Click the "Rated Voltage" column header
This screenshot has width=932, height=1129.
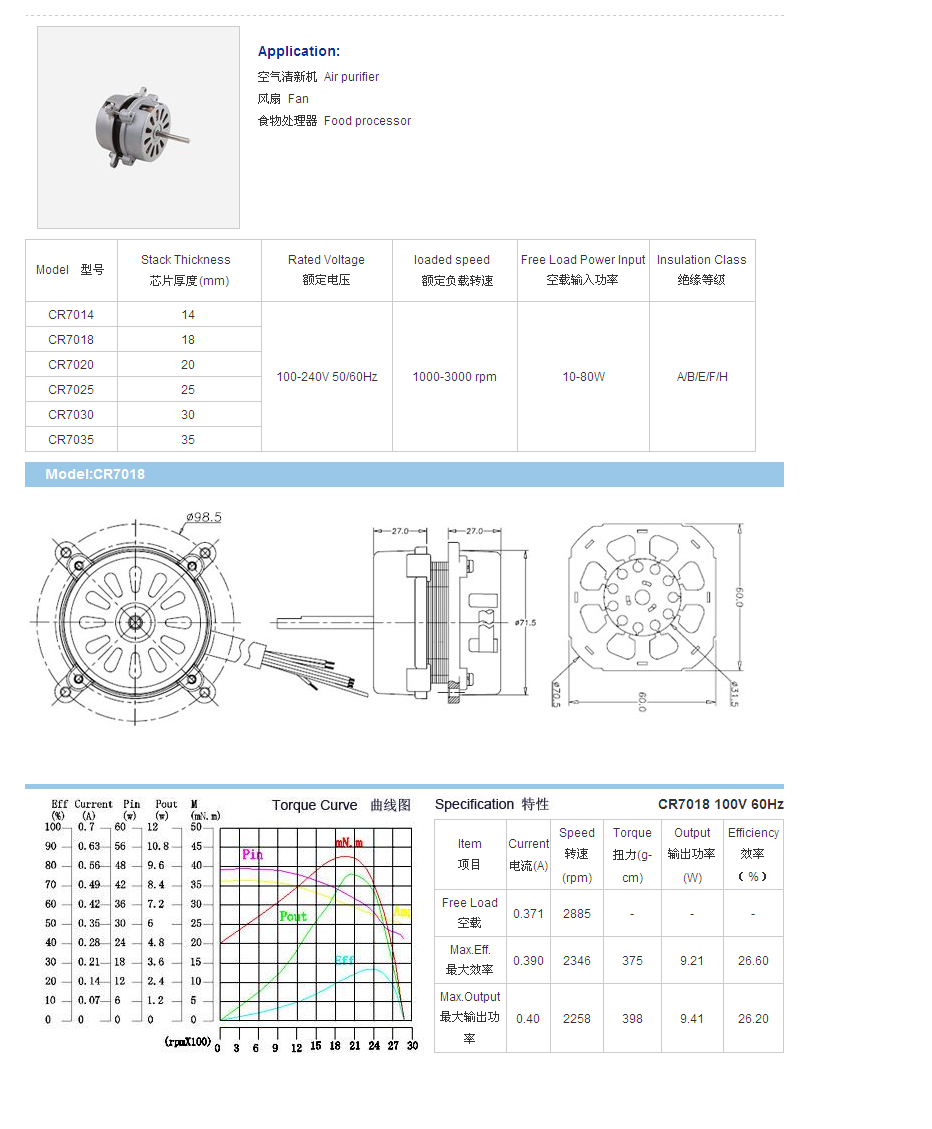tap(327, 270)
